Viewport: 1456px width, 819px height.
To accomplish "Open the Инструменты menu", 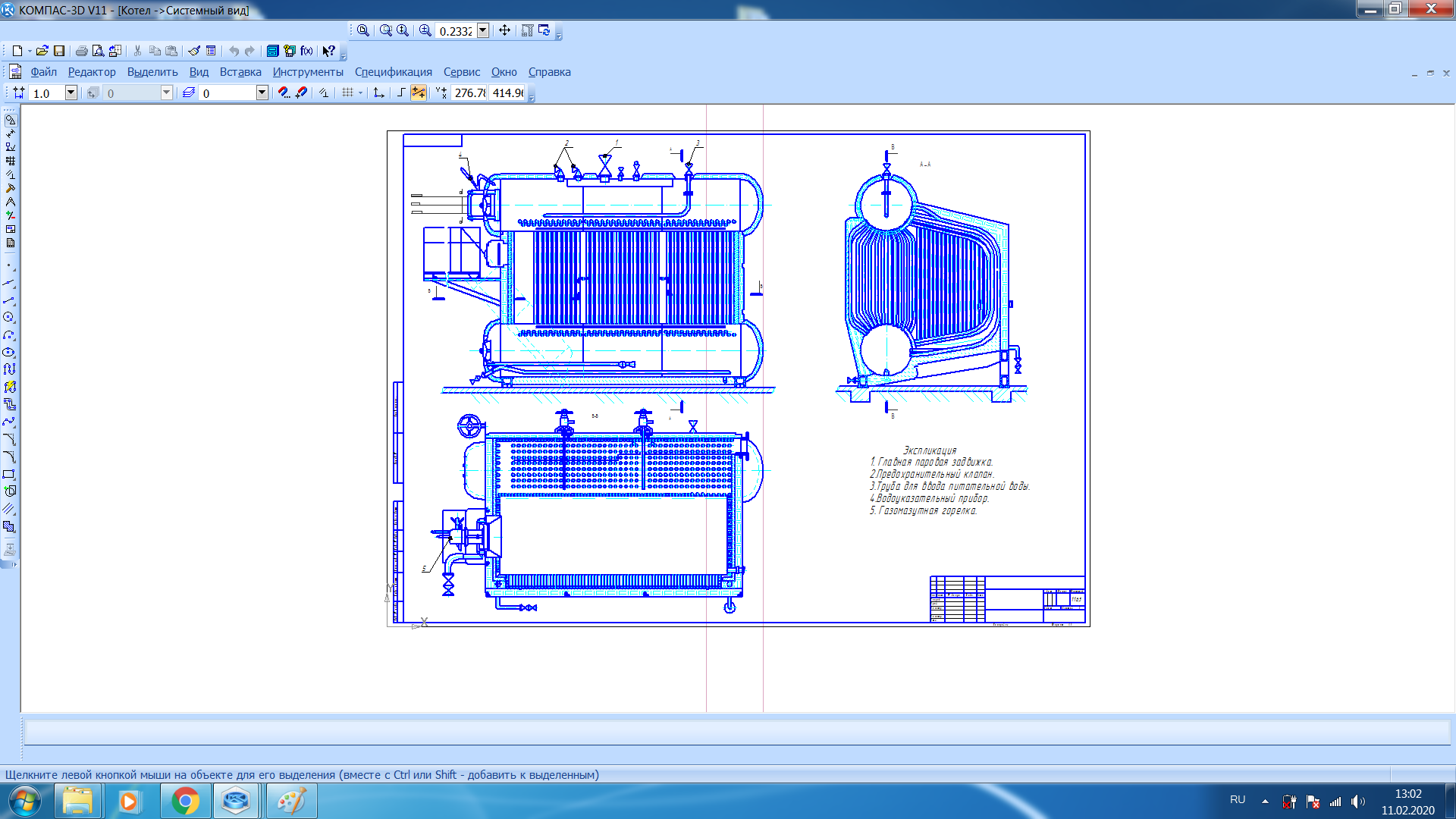I will point(308,72).
